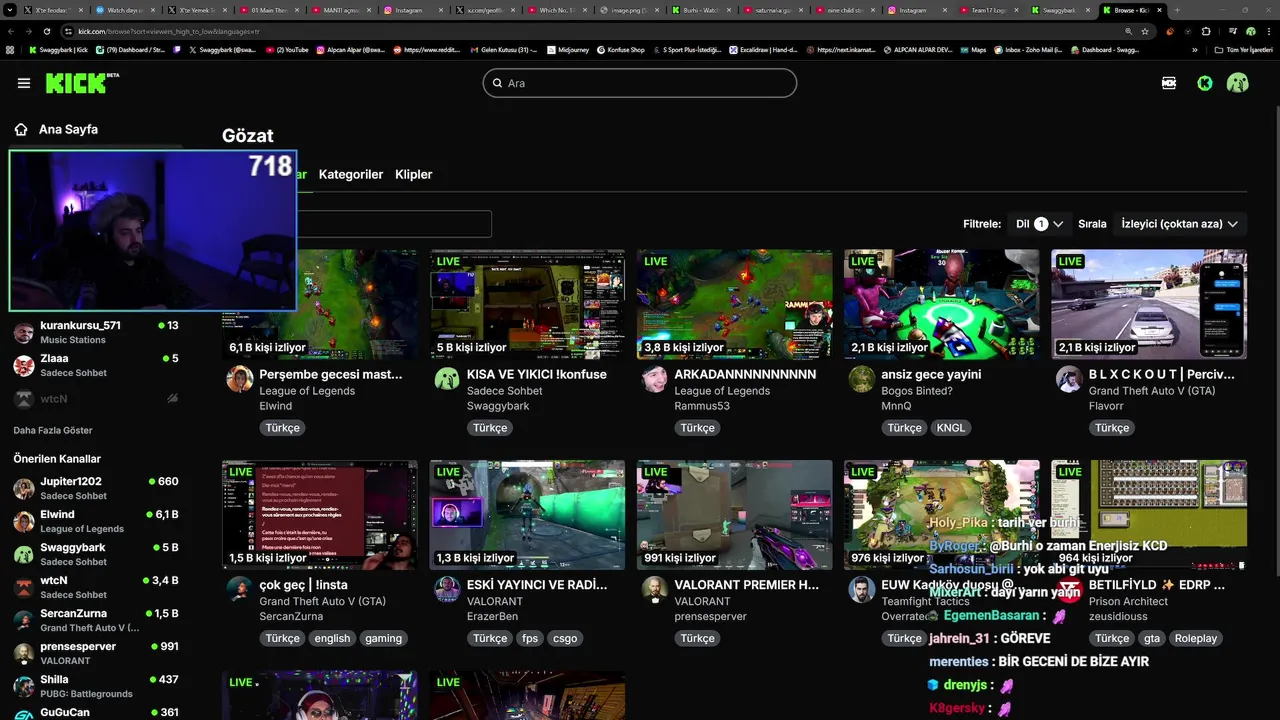Click the magnifier icon in Ara search bar

tap(497, 83)
